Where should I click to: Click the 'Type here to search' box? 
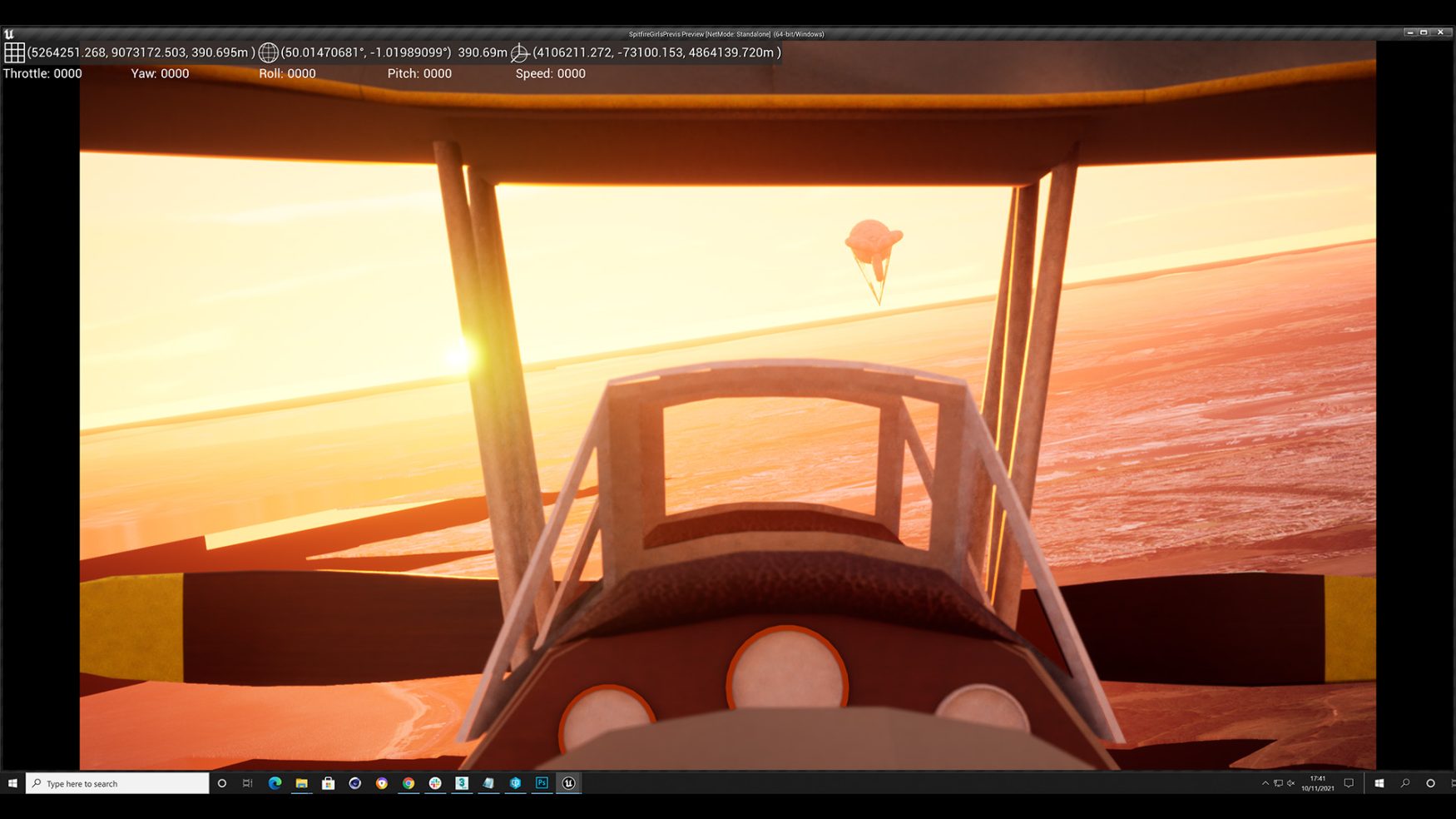117,783
